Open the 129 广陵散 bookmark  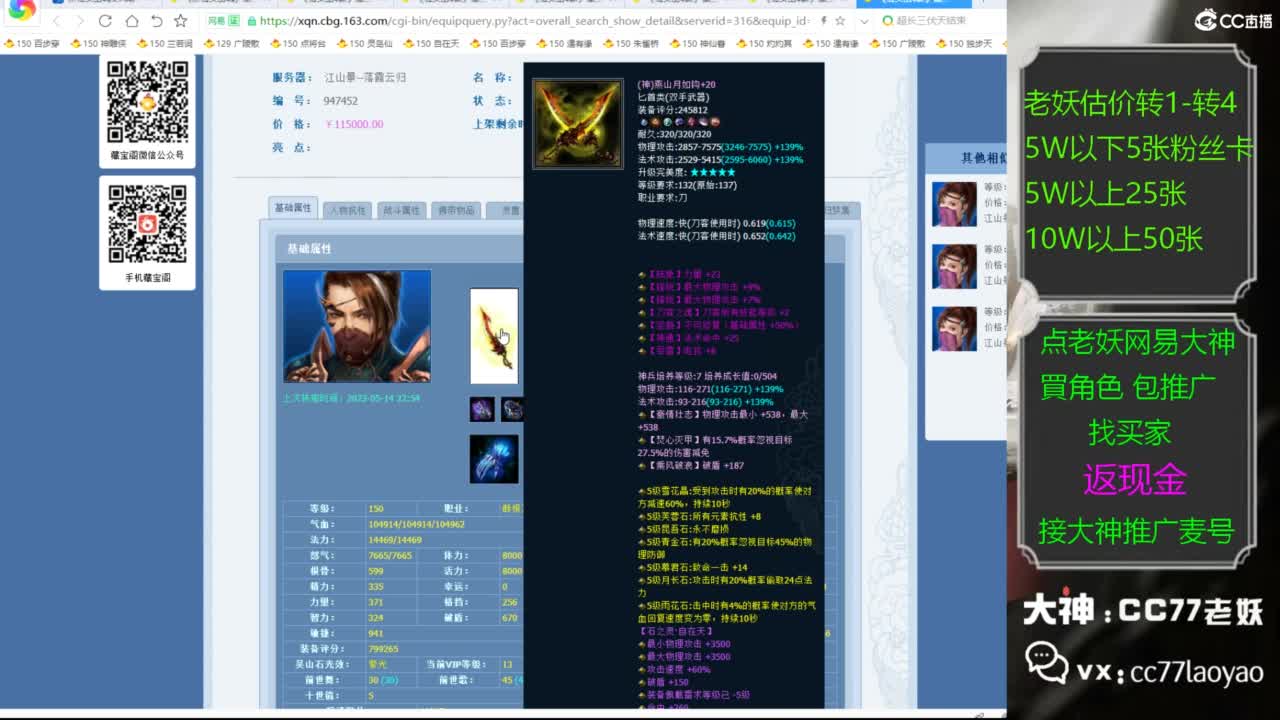pyautogui.click(x=231, y=44)
